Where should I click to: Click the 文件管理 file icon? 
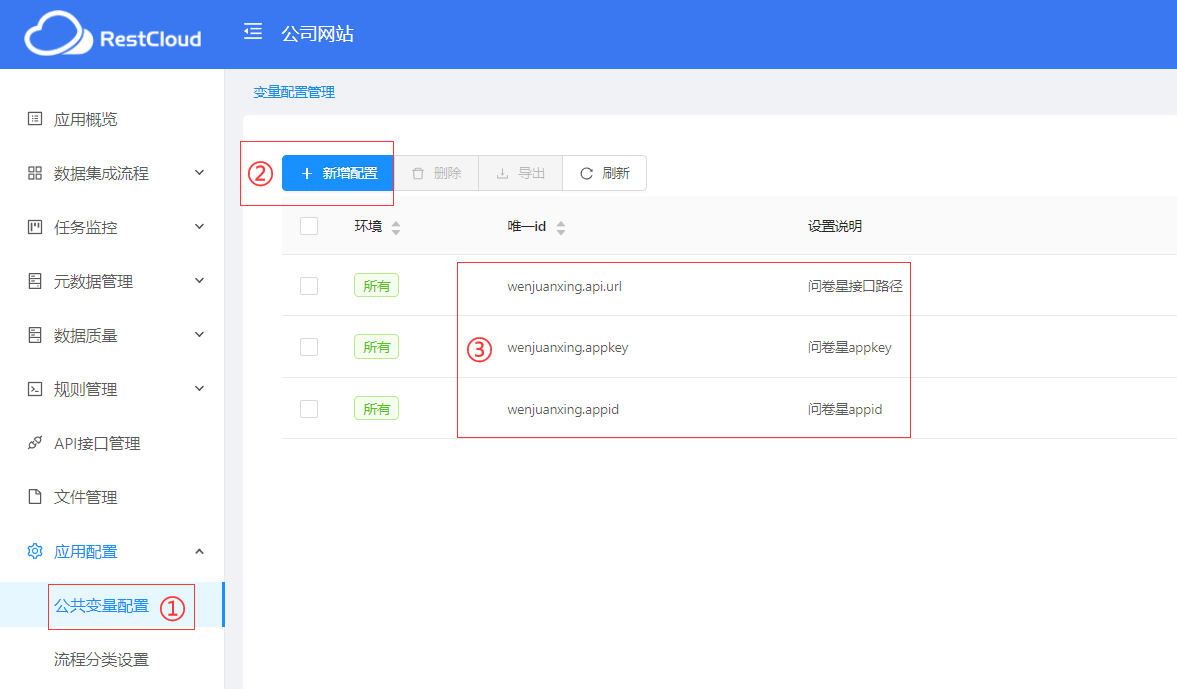(x=35, y=497)
